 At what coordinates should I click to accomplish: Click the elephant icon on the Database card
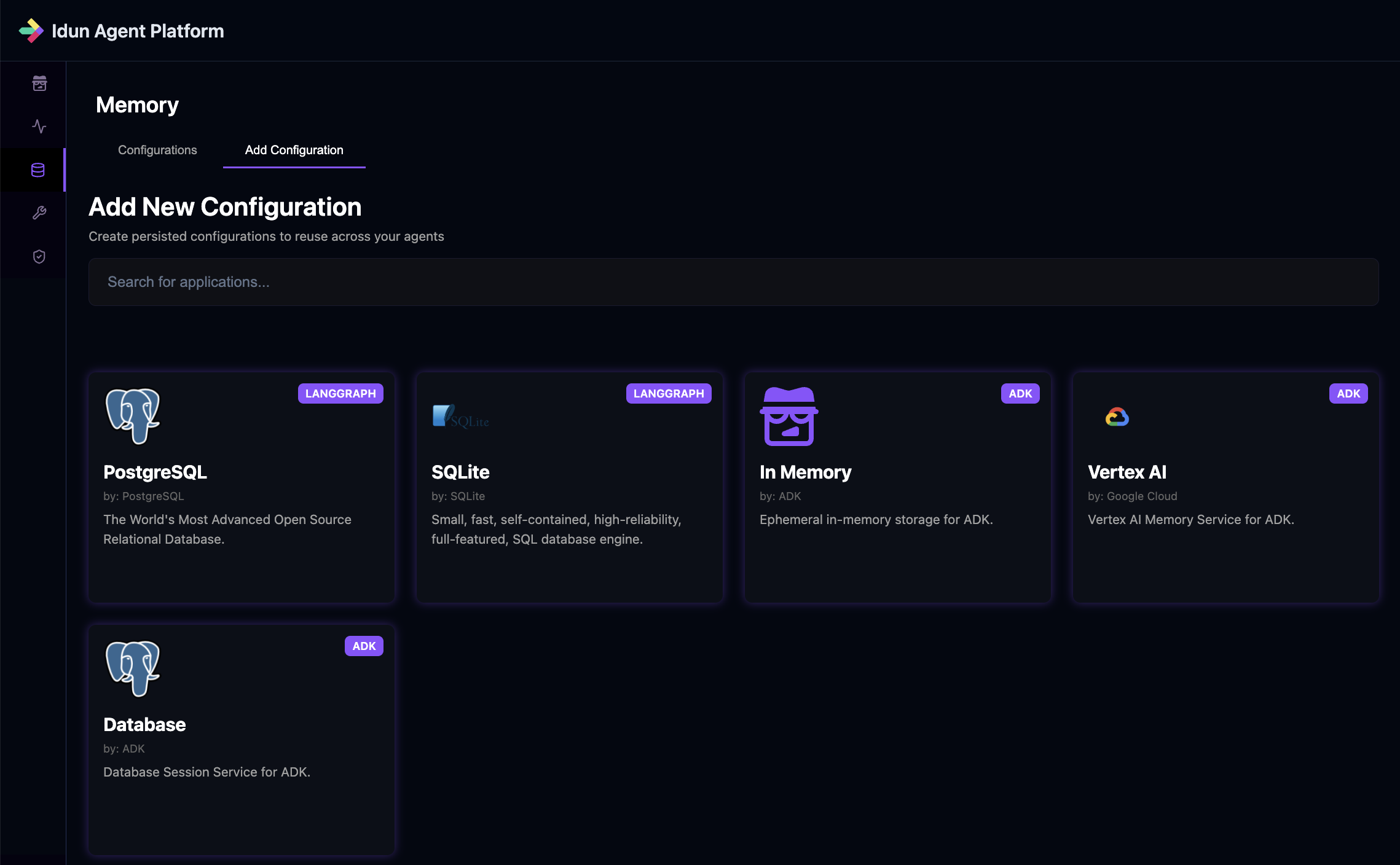coord(132,669)
